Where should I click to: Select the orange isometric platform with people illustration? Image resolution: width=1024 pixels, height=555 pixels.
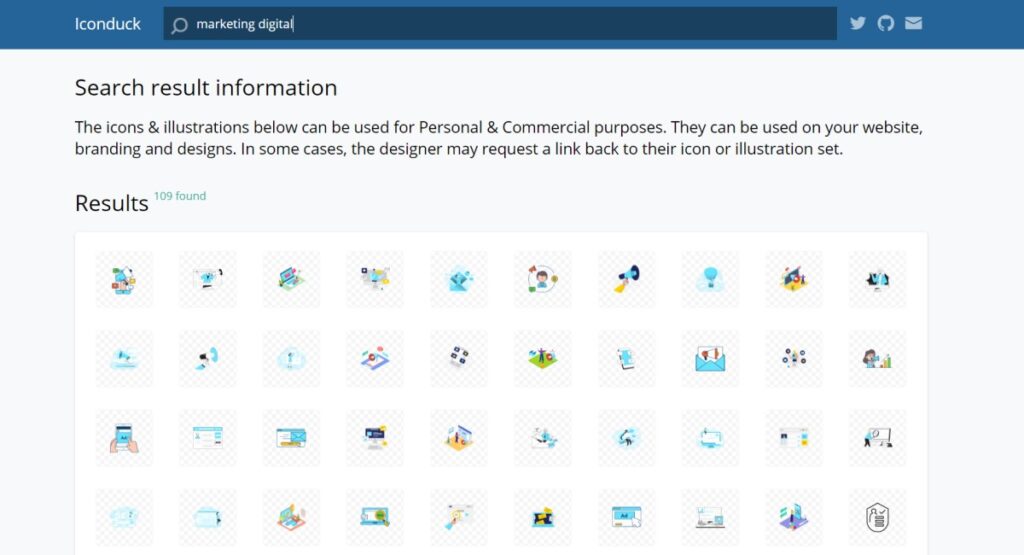(x=459, y=437)
